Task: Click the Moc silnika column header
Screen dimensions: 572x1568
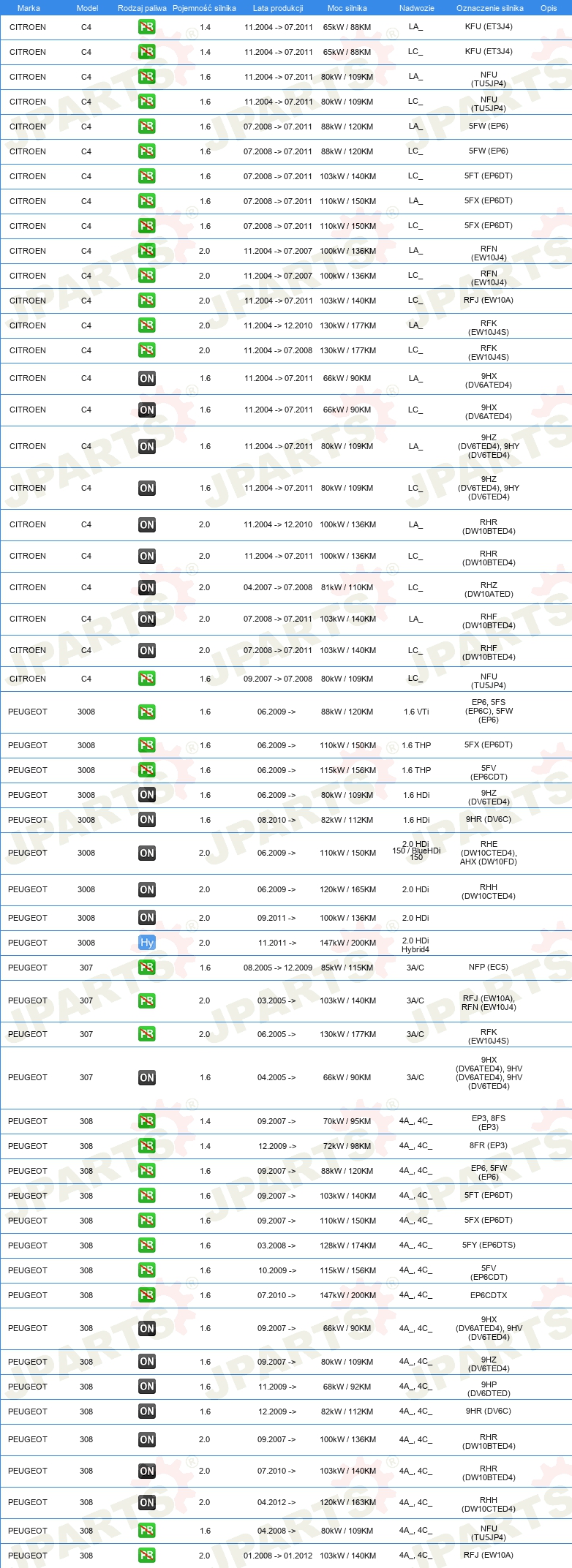Action: 347,8
